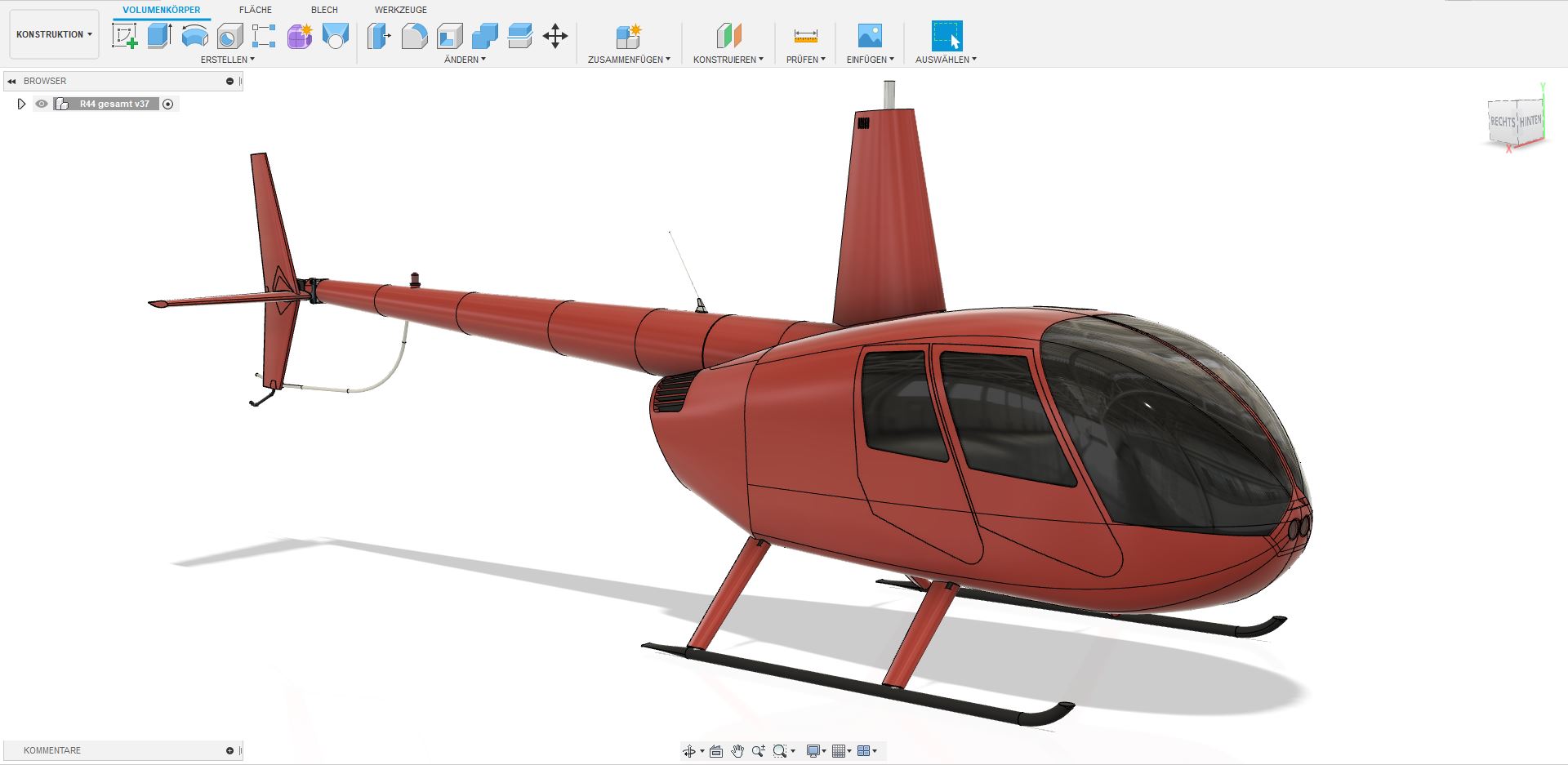Viewport: 1568px width, 765px height.
Task: Select the Shell tool icon
Action: tap(449, 36)
